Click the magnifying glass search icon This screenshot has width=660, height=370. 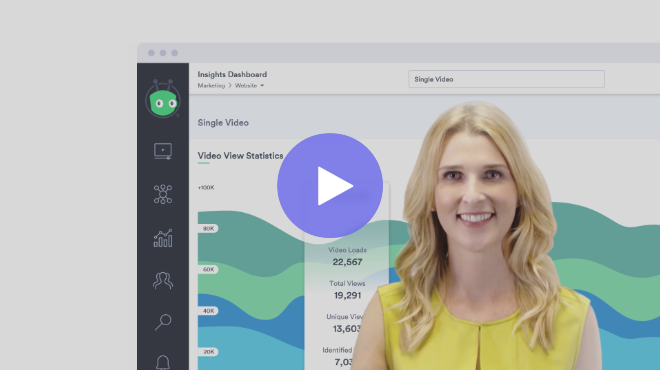coord(163,322)
